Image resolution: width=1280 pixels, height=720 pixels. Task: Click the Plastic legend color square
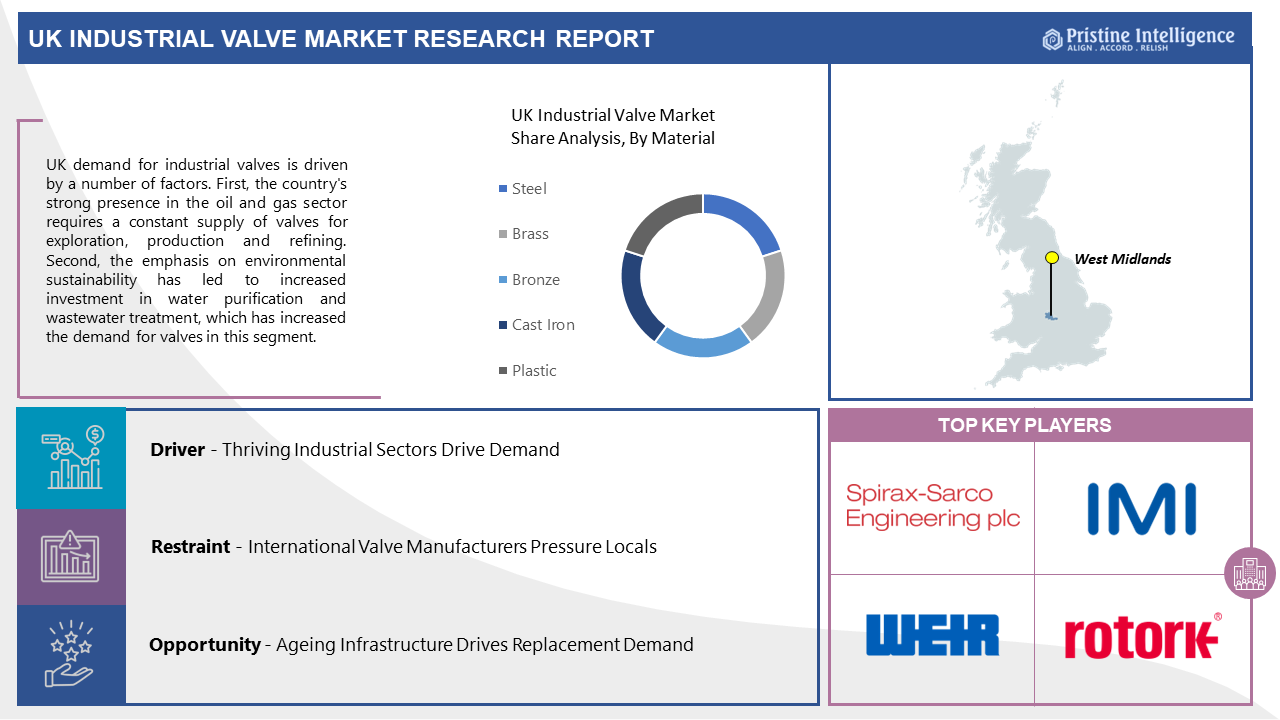click(502, 371)
